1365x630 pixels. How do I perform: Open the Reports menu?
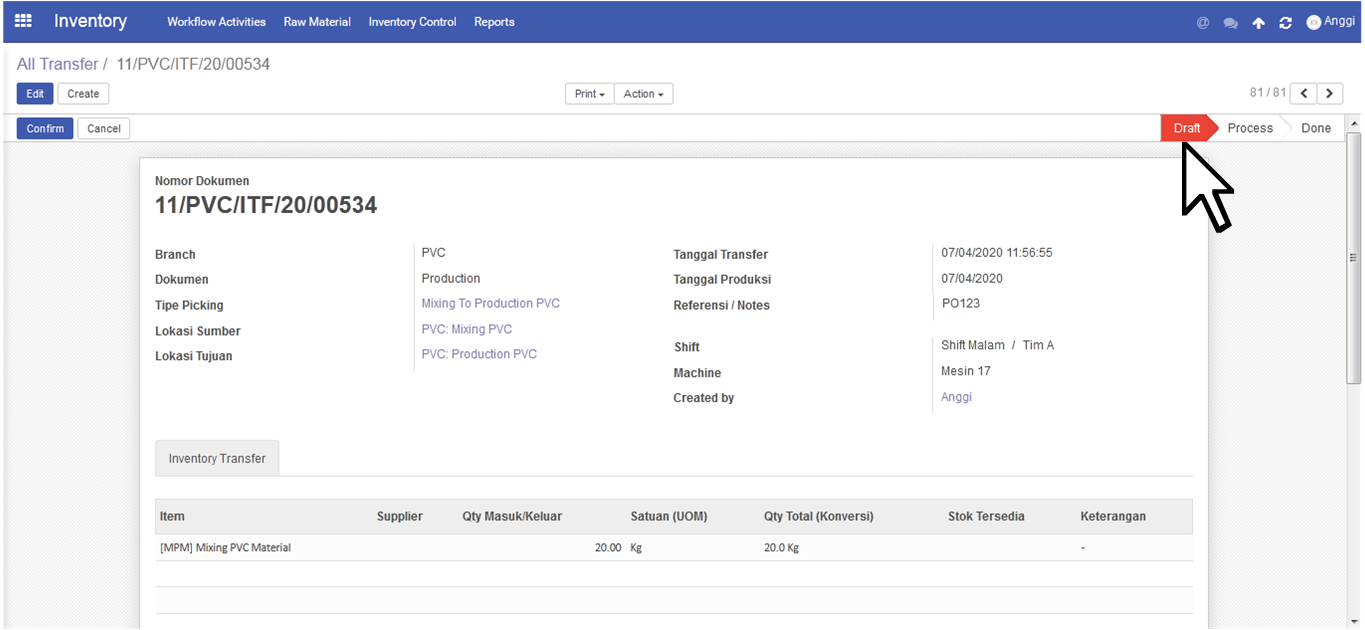coord(494,21)
